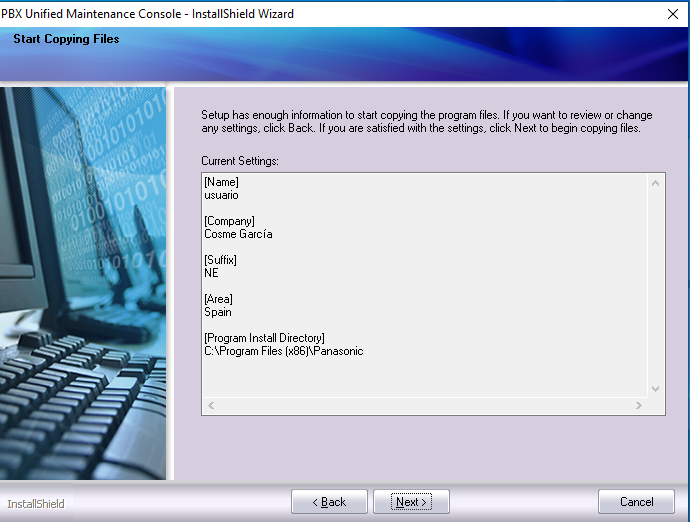
Task: Click the 'usuario' name value
Action: click(221, 195)
